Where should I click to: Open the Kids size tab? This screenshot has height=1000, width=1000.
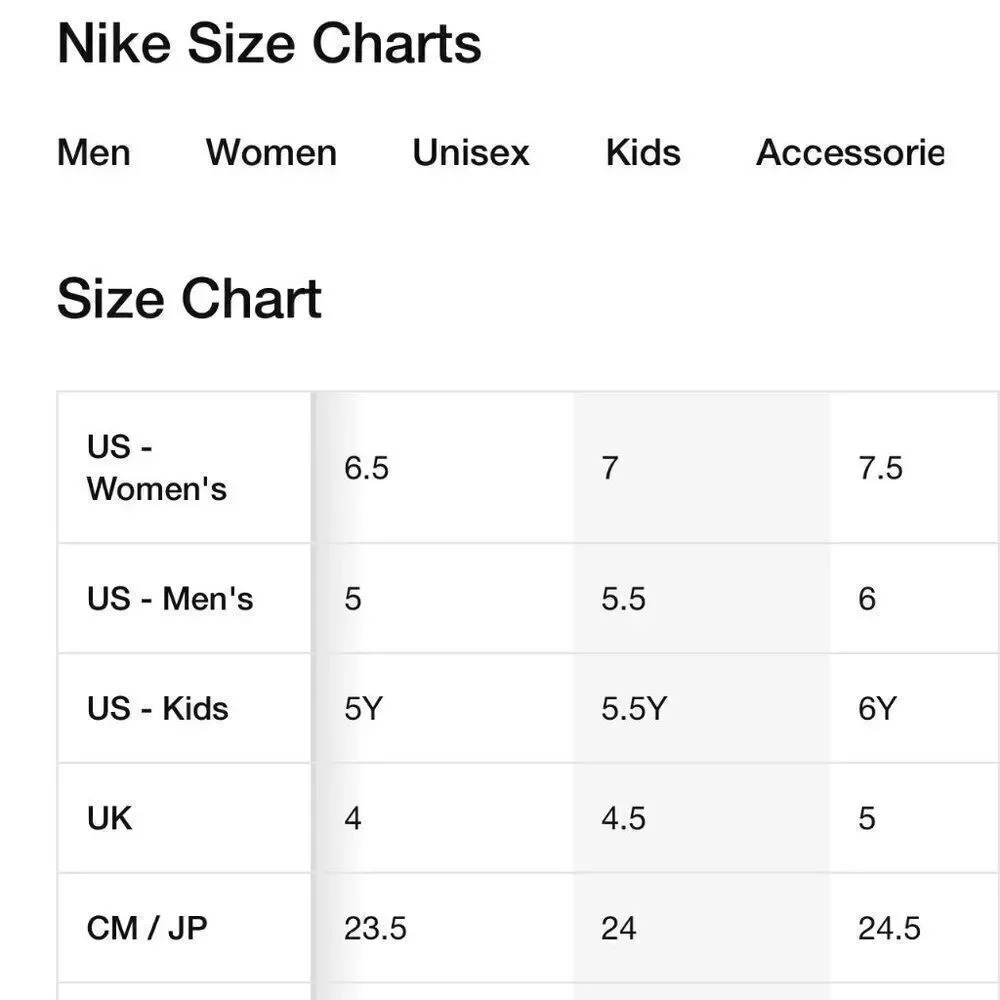coord(643,153)
